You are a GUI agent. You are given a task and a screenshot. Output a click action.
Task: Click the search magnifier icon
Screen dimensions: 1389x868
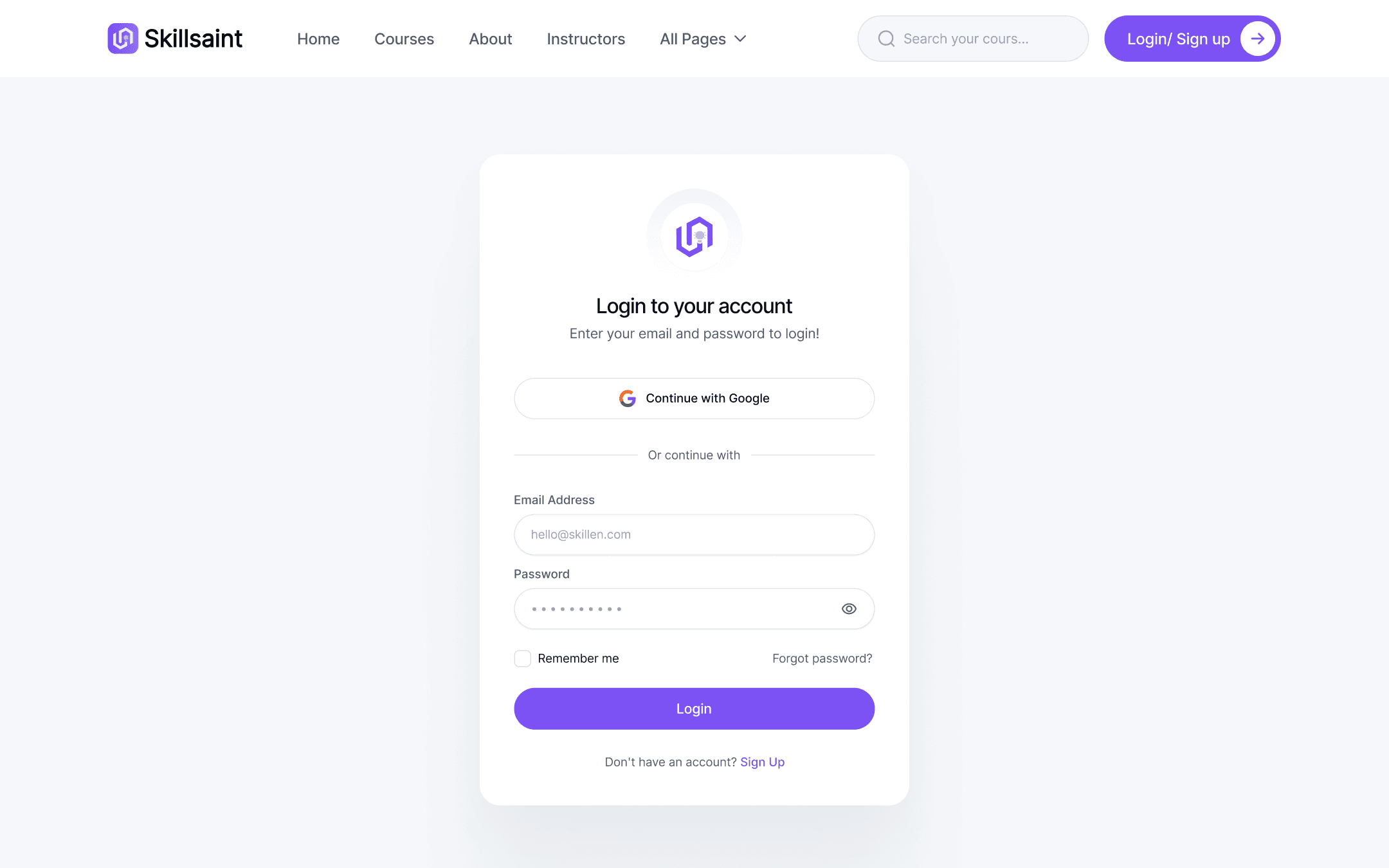click(886, 39)
